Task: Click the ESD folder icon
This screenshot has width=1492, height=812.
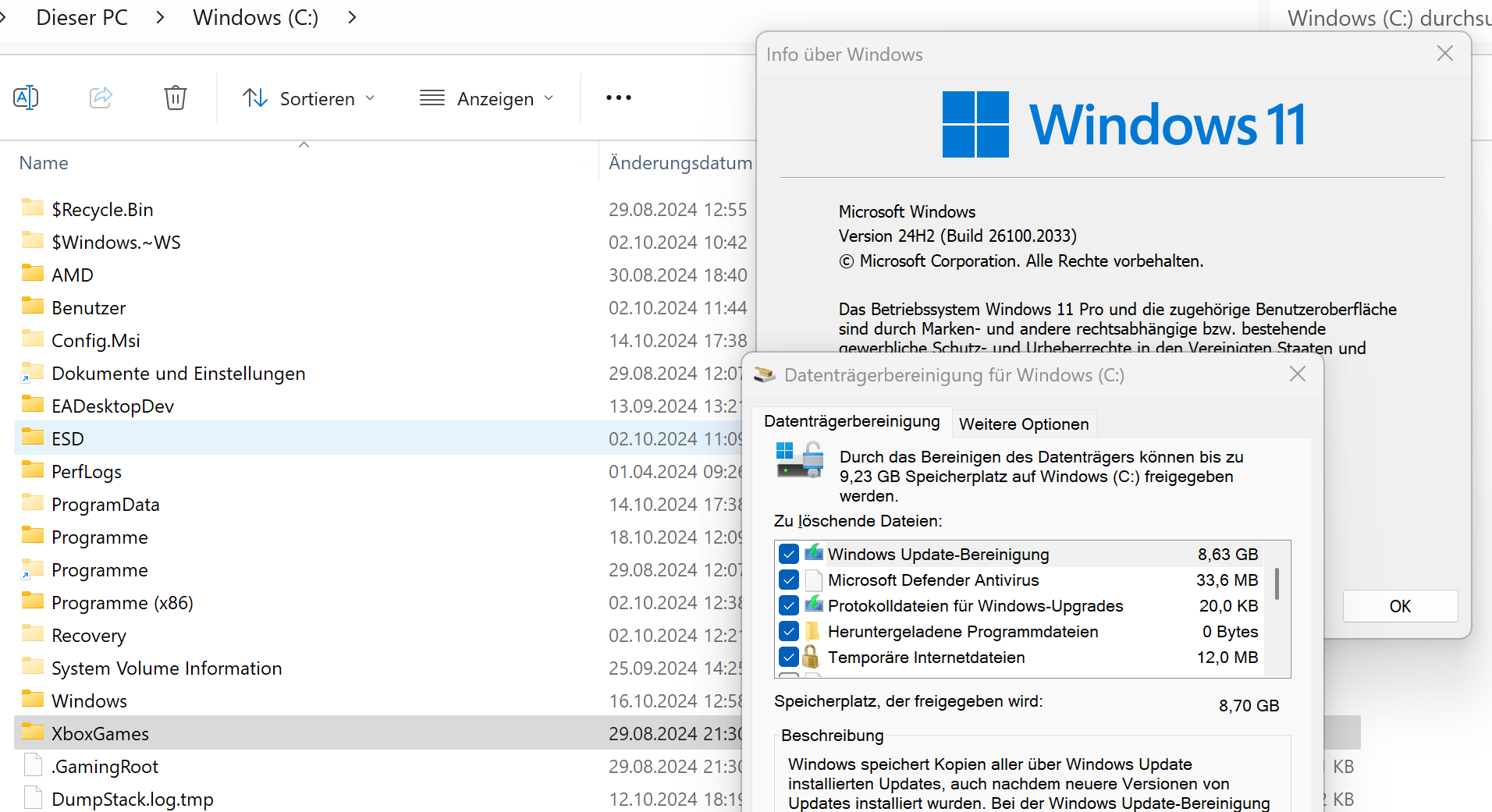Action: pos(33,438)
